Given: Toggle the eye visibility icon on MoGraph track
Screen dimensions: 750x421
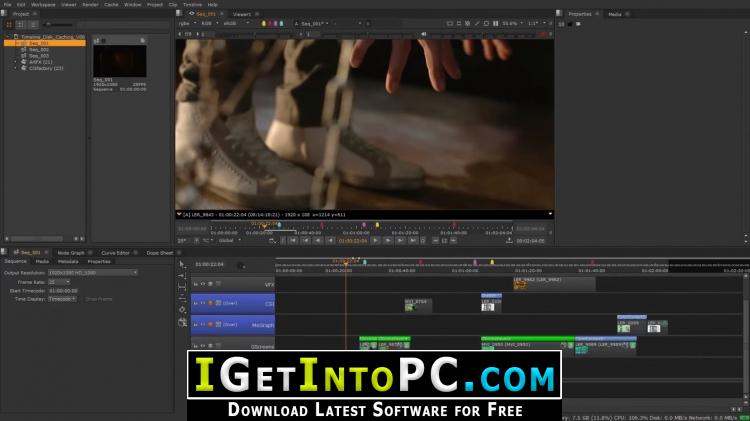Looking at the screenshot, I should (203, 324).
